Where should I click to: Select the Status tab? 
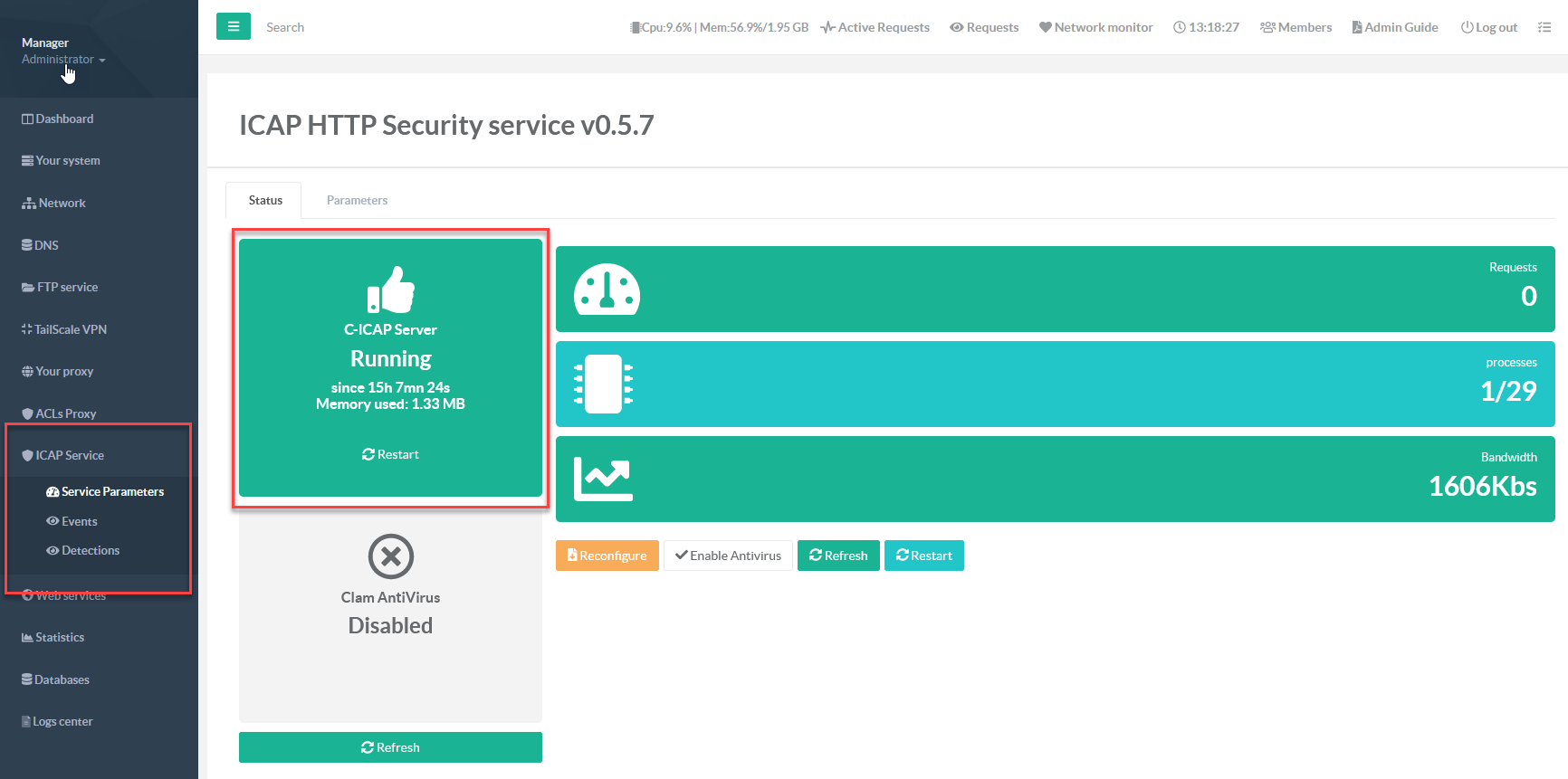coord(265,200)
